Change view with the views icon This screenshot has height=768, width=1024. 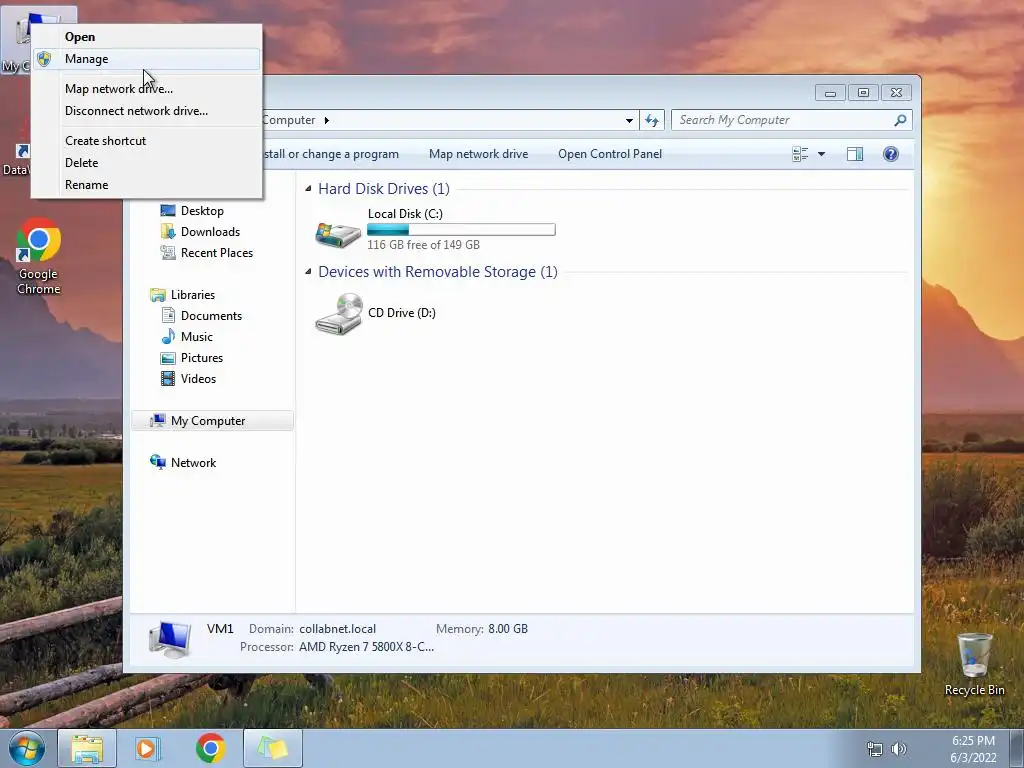800,154
